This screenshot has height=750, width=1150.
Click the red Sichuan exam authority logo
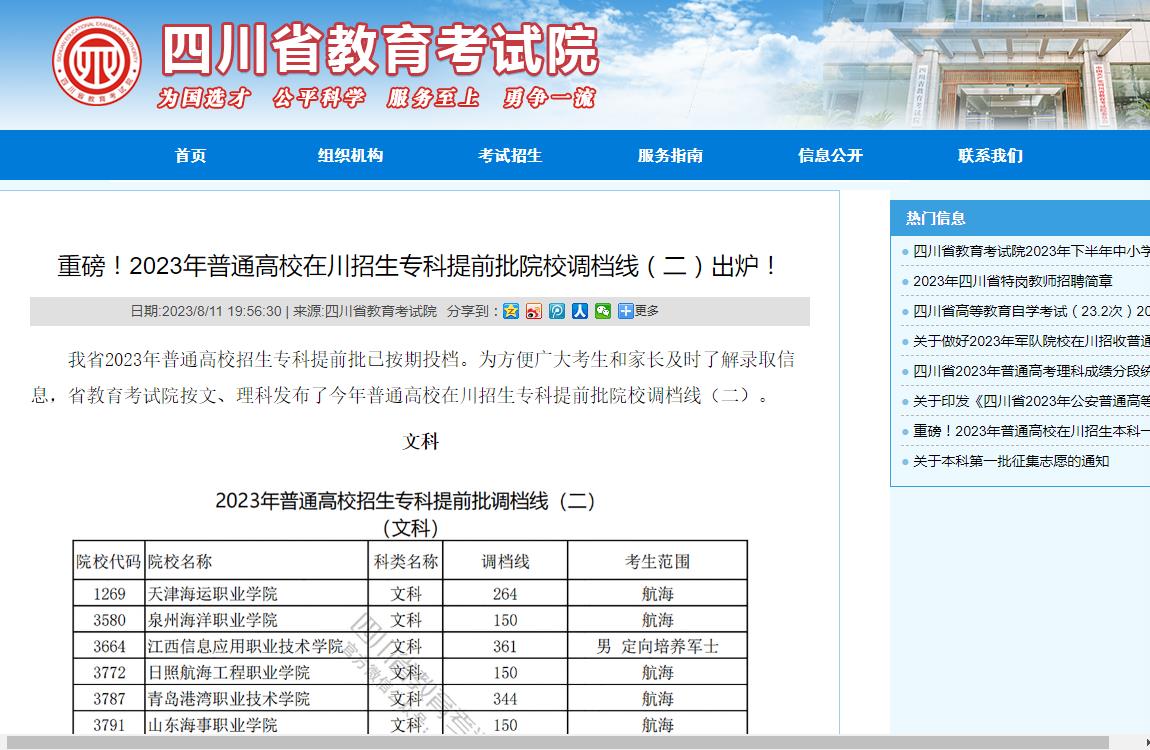click(97, 62)
